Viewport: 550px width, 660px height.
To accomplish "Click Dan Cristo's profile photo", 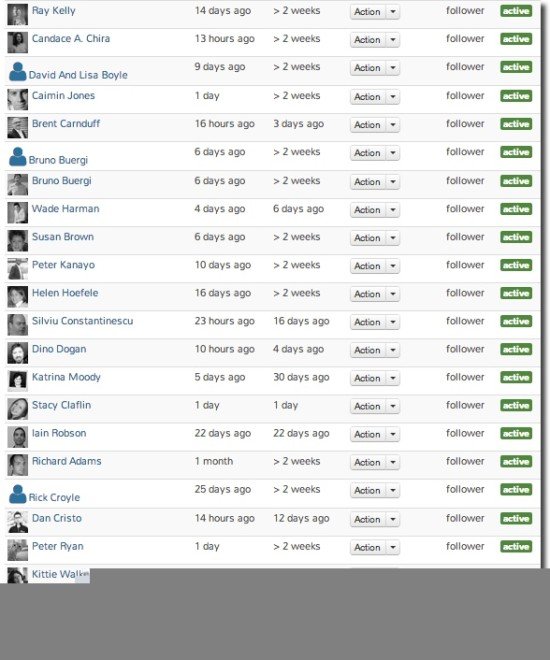I will (18, 522).
